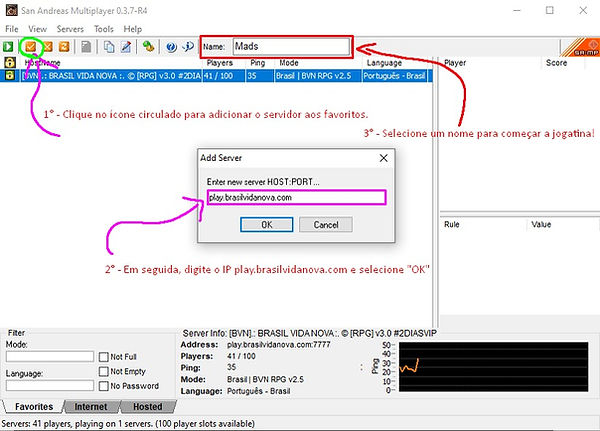
Task: Open the File menu
Action: pyautogui.click(x=12, y=29)
